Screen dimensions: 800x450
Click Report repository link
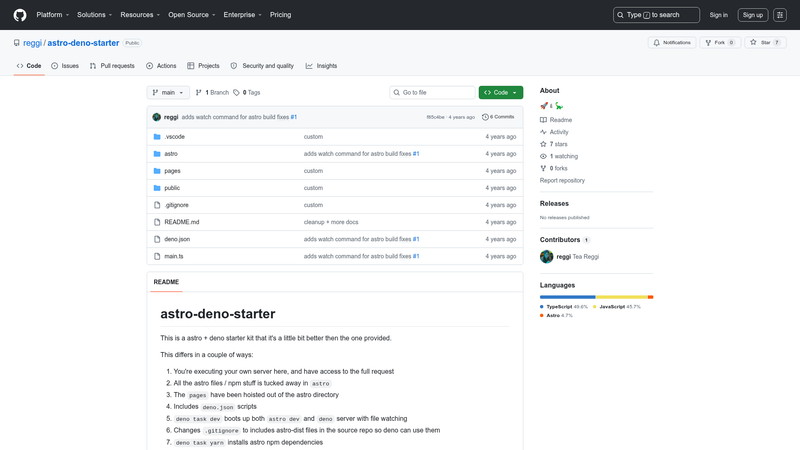pyautogui.click(x=562, y=181)
